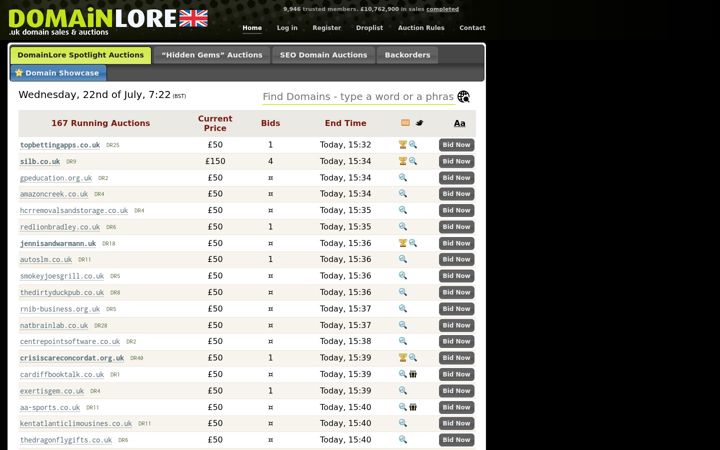Click the End Time column header
Screen dimensions: 720x450
(345, 123)
